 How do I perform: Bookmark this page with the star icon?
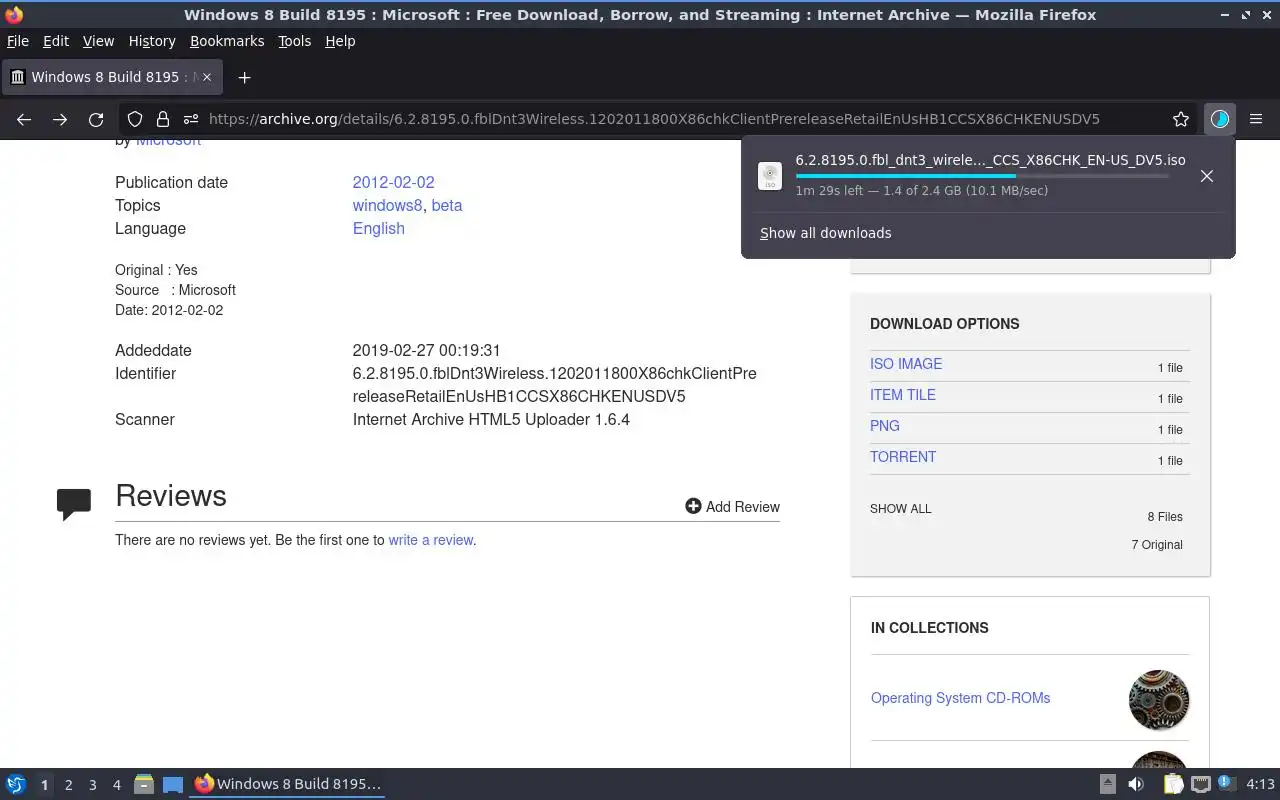(1181, 119)
